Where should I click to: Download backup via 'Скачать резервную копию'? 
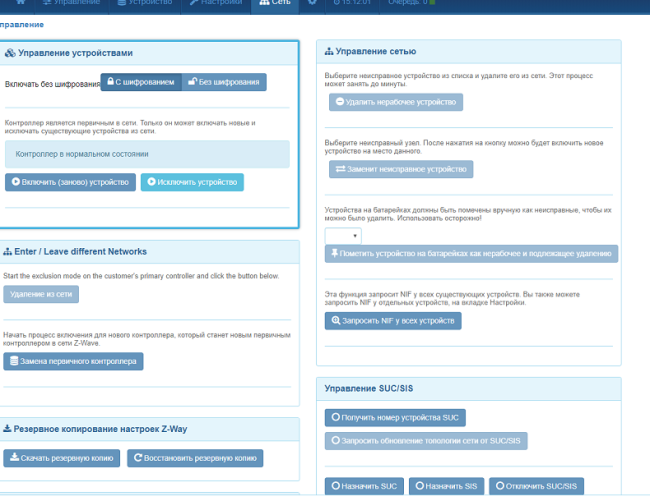[x=59, y=458]
